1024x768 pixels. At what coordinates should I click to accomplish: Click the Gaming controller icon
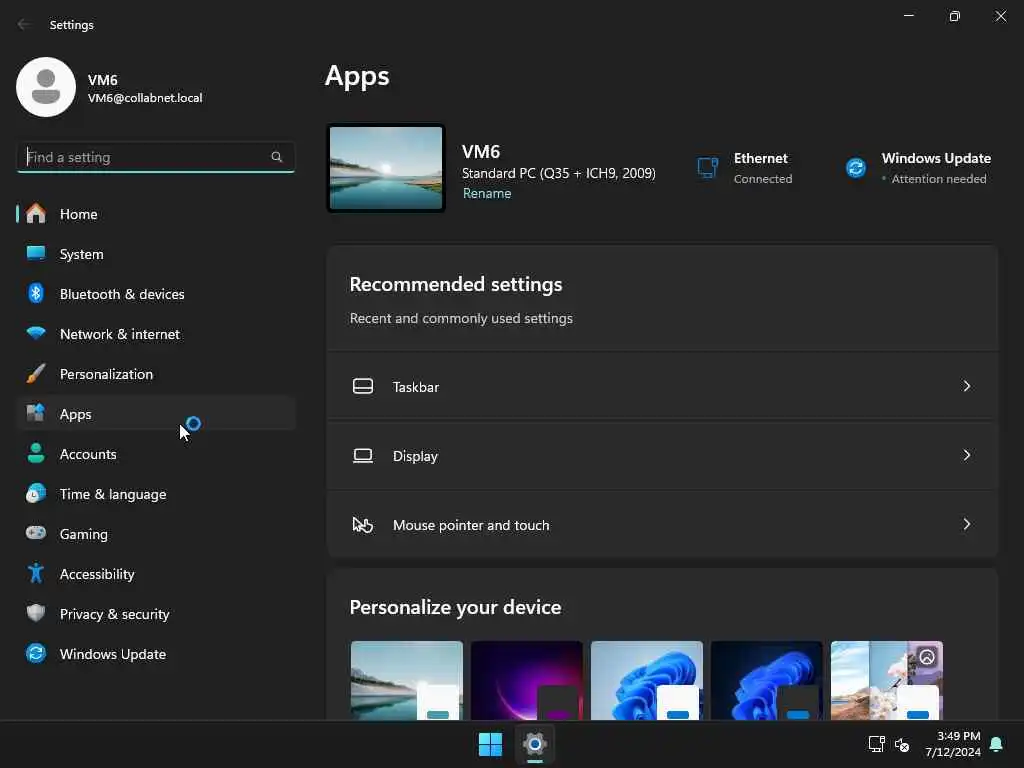[36, 533]
